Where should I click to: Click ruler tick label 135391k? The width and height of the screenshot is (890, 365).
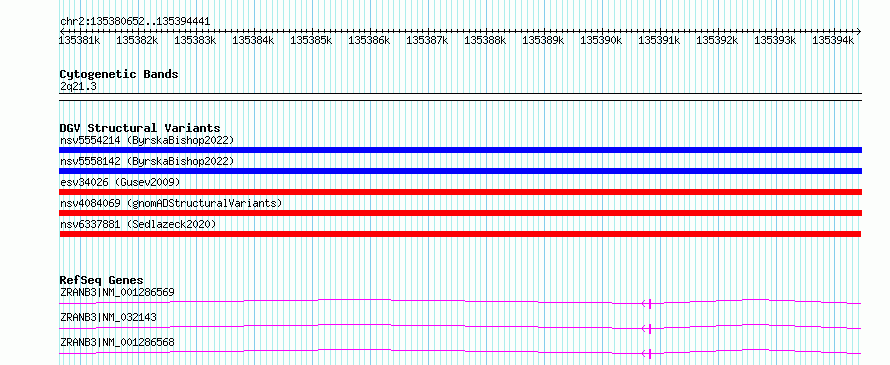[659, 40]
